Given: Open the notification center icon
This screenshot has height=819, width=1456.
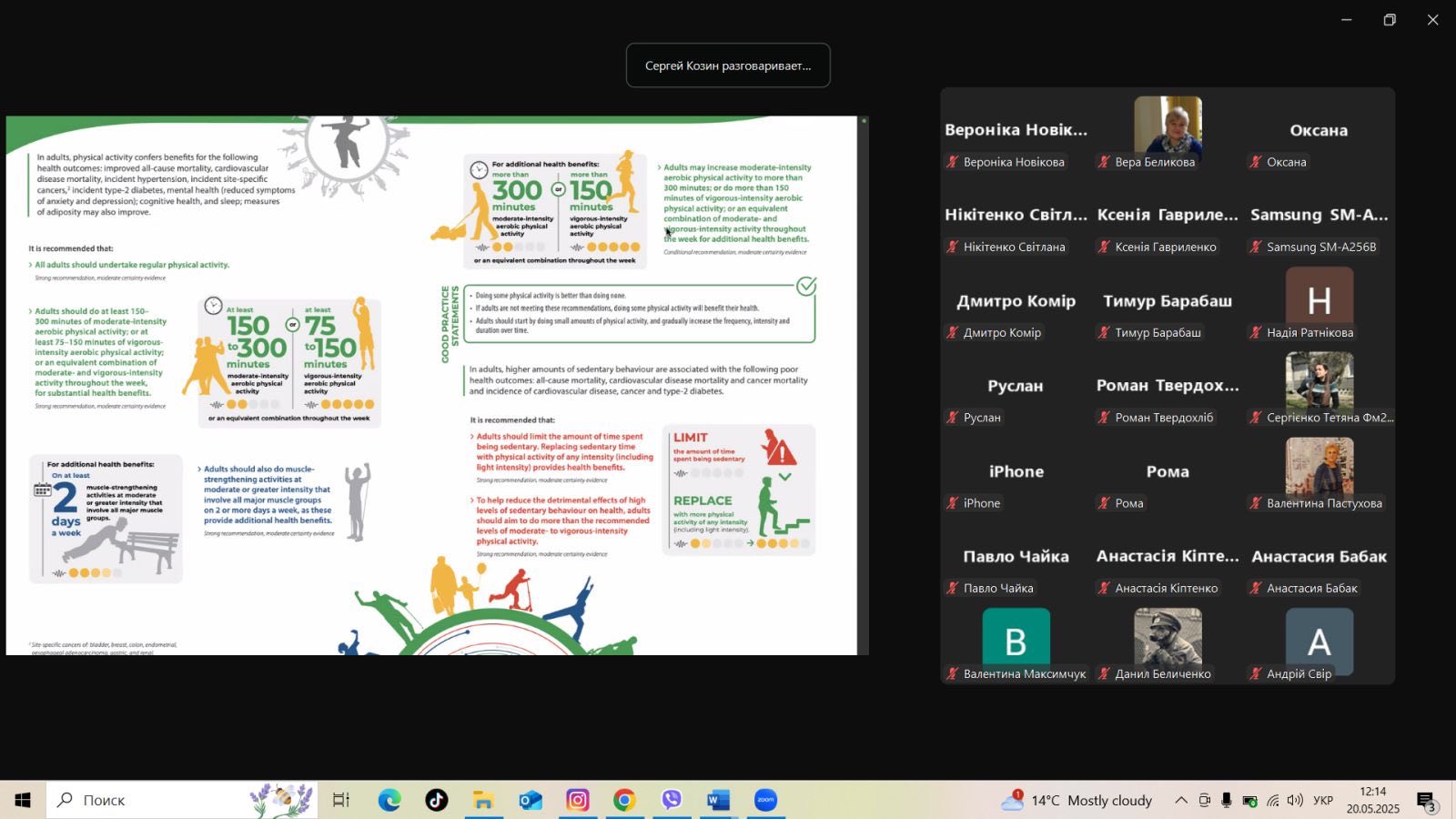Looking at the screenshot, I should tap(1427, 801).
